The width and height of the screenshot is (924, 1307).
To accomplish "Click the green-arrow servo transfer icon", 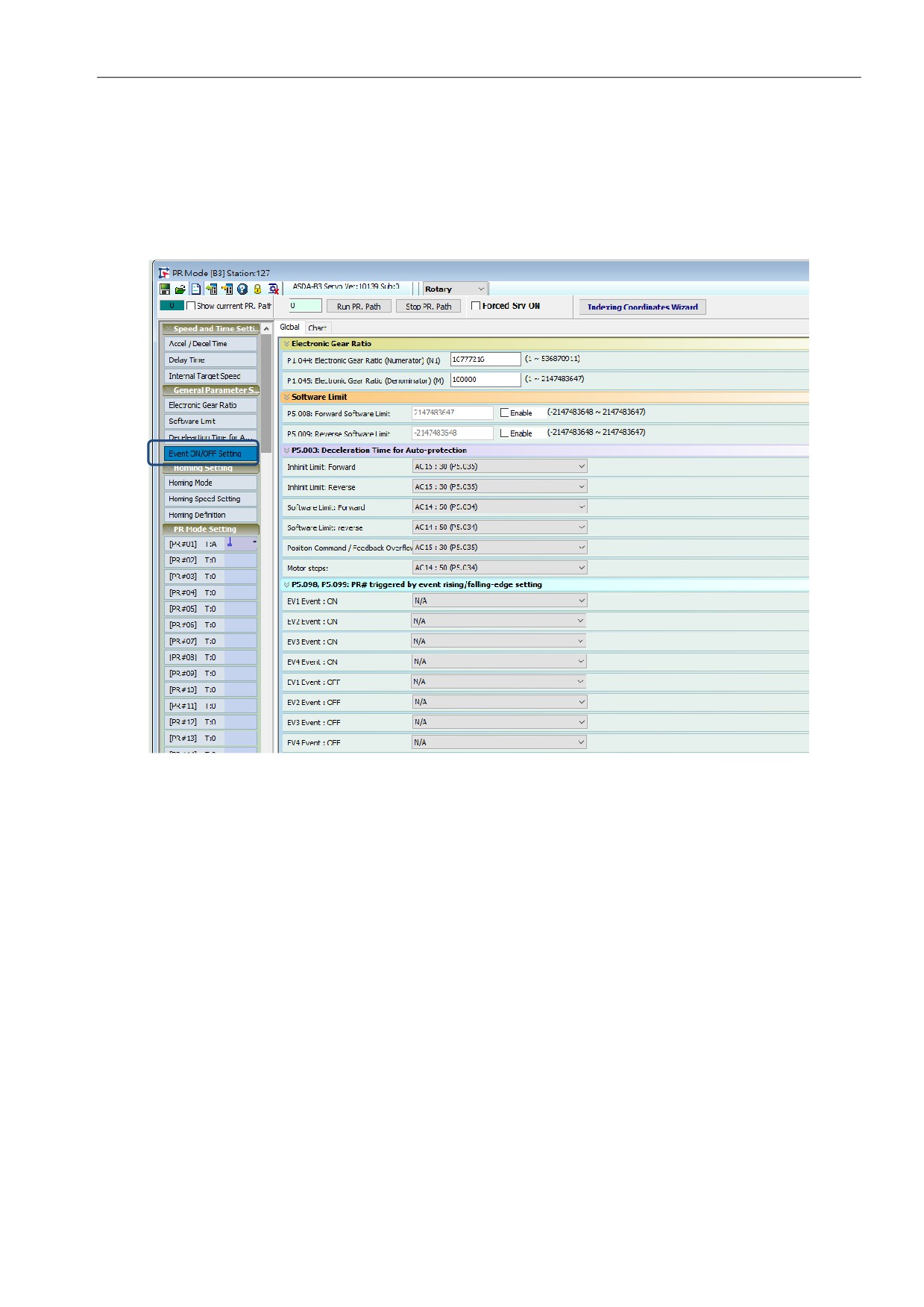I will [x=211, y=289].
